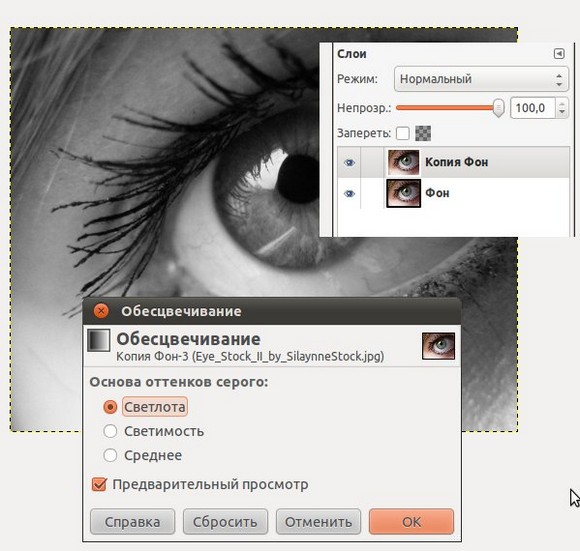Close the Обесцвечивание dialog with the orange X
This screenshot has height=551, width=580.
pos(101,311)
